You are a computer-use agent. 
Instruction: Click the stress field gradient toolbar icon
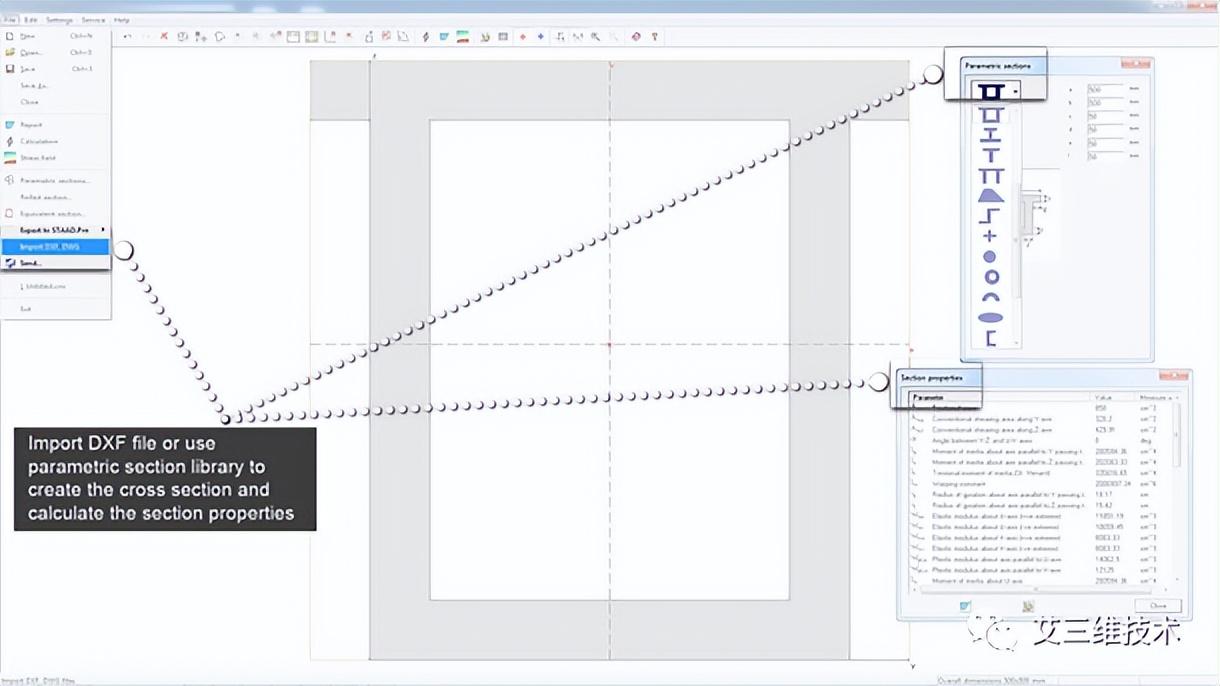(462, 37)
